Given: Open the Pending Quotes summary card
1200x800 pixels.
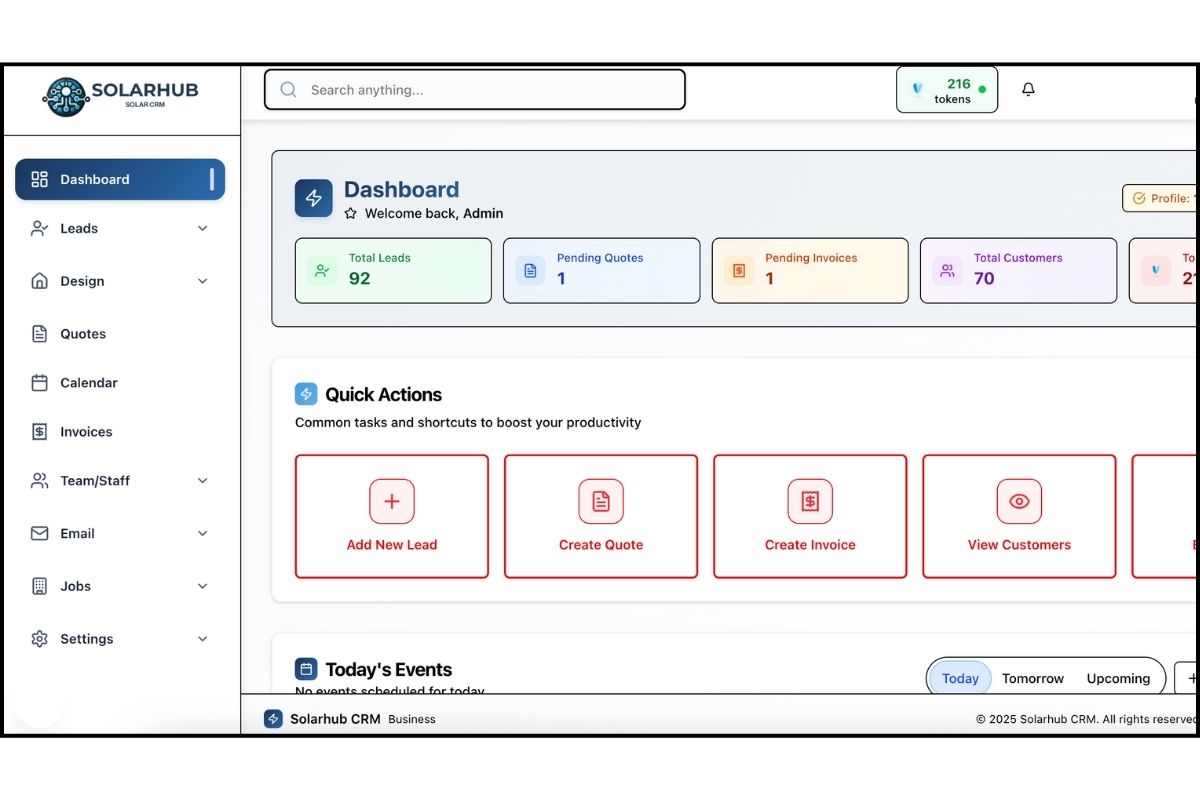Looking at the screenshot, I should pos(601,270).
